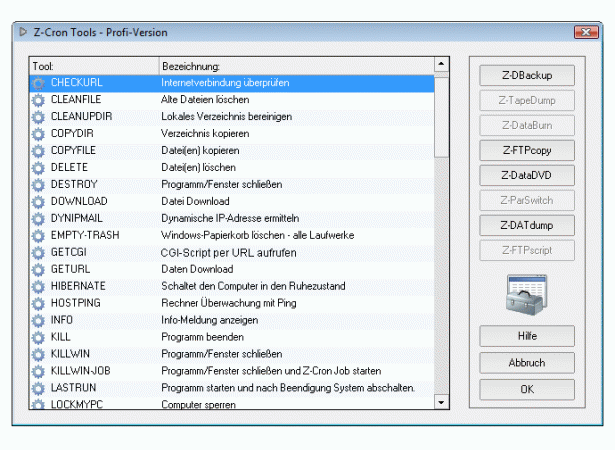Select the KILLWIN-JOB tool name

(x=81, y=371)
